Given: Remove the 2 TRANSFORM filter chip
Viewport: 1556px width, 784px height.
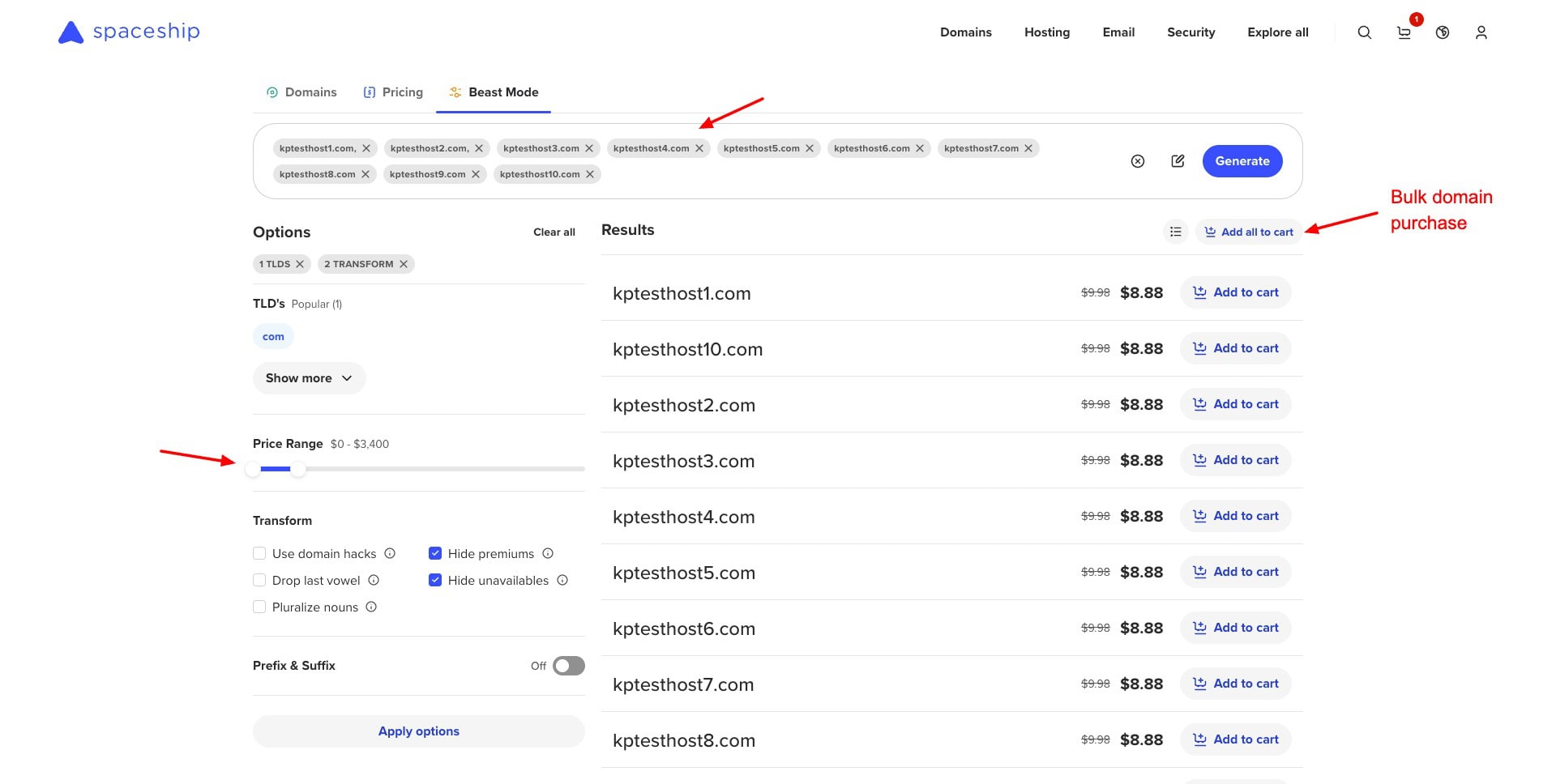Looking at the screenshot, I should click(404, 264).
